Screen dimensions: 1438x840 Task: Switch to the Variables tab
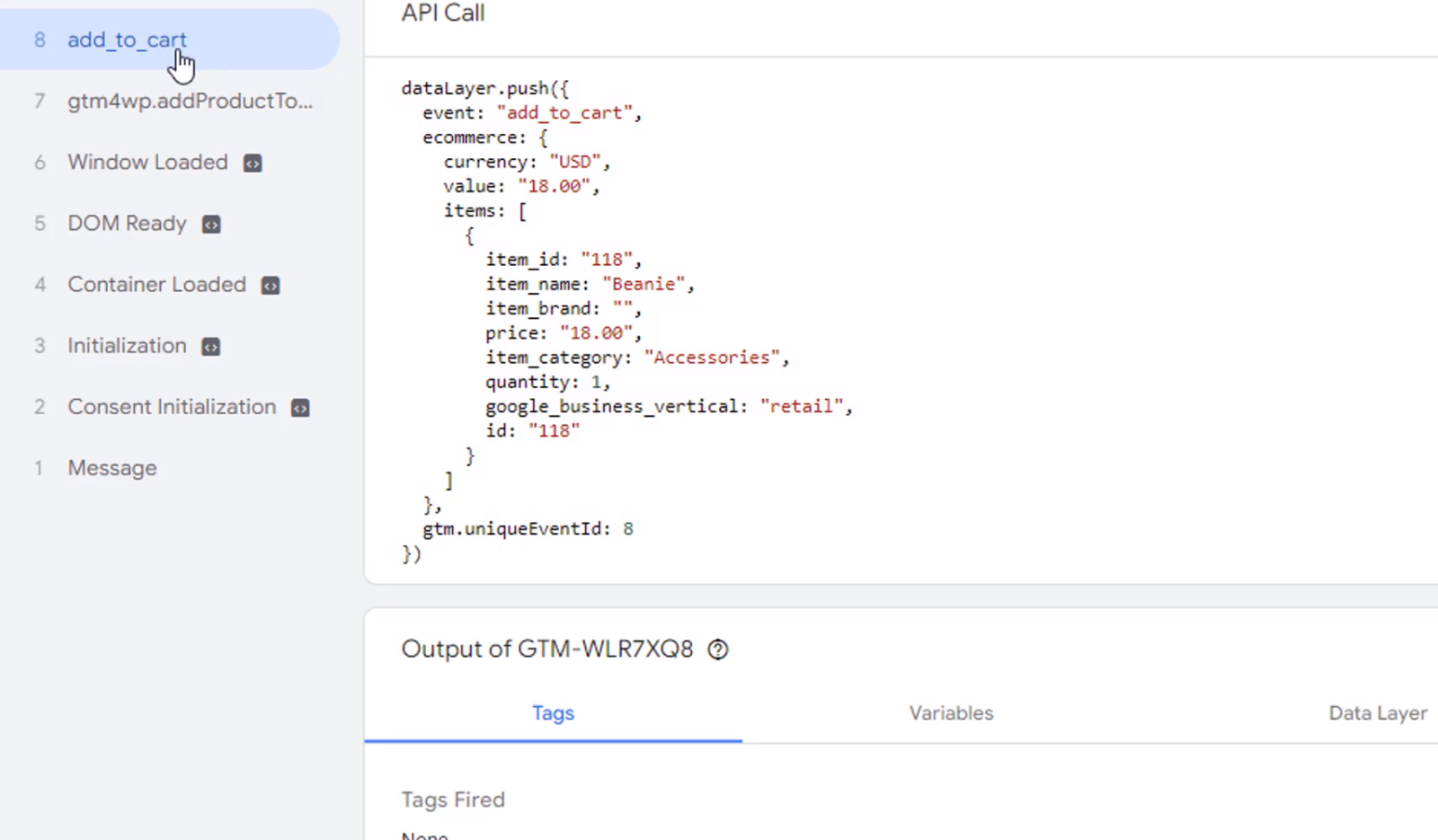(x=950, y=712)
